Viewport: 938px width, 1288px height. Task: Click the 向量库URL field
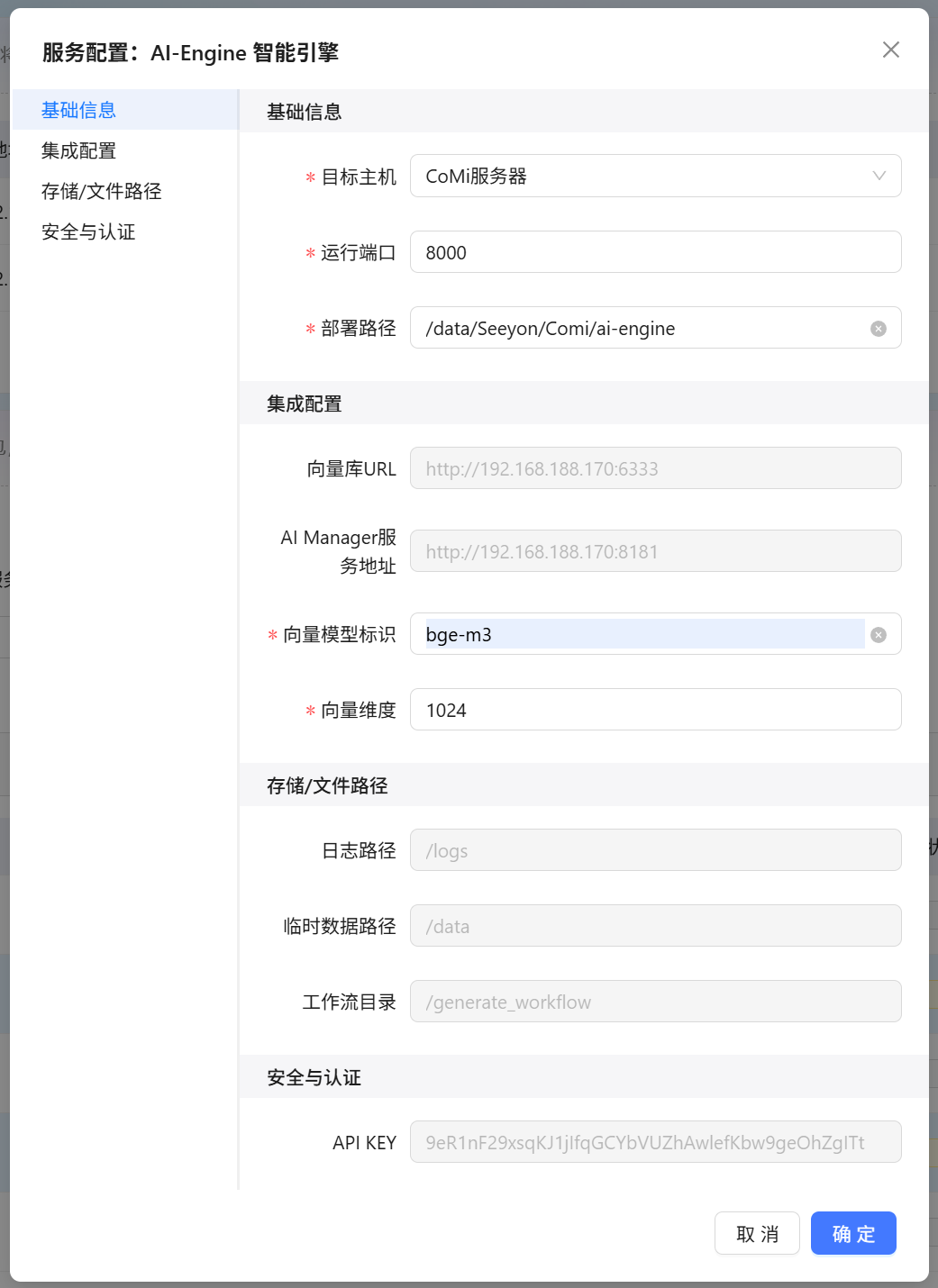pos(656,468)
